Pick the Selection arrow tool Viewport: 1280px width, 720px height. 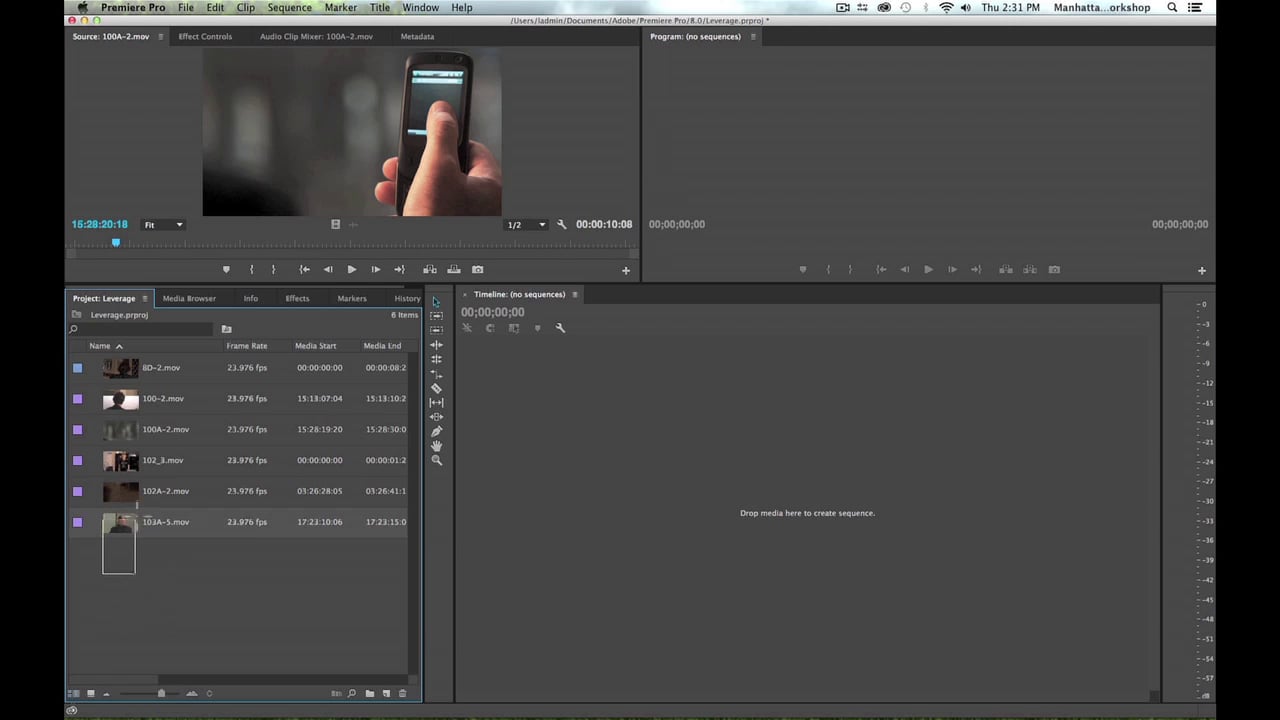point(436,302)
